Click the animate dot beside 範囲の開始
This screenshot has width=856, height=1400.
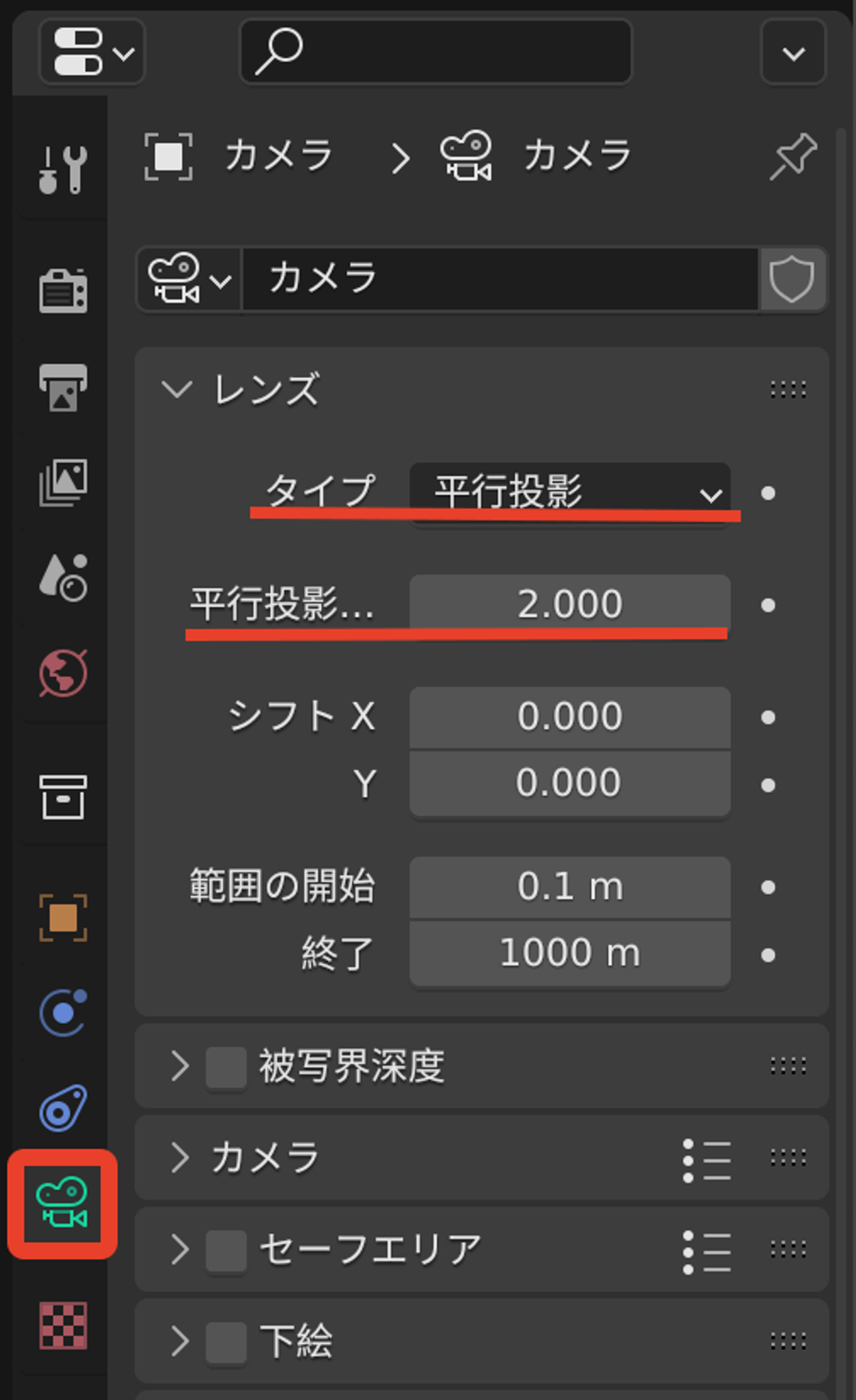click(768, 887)
